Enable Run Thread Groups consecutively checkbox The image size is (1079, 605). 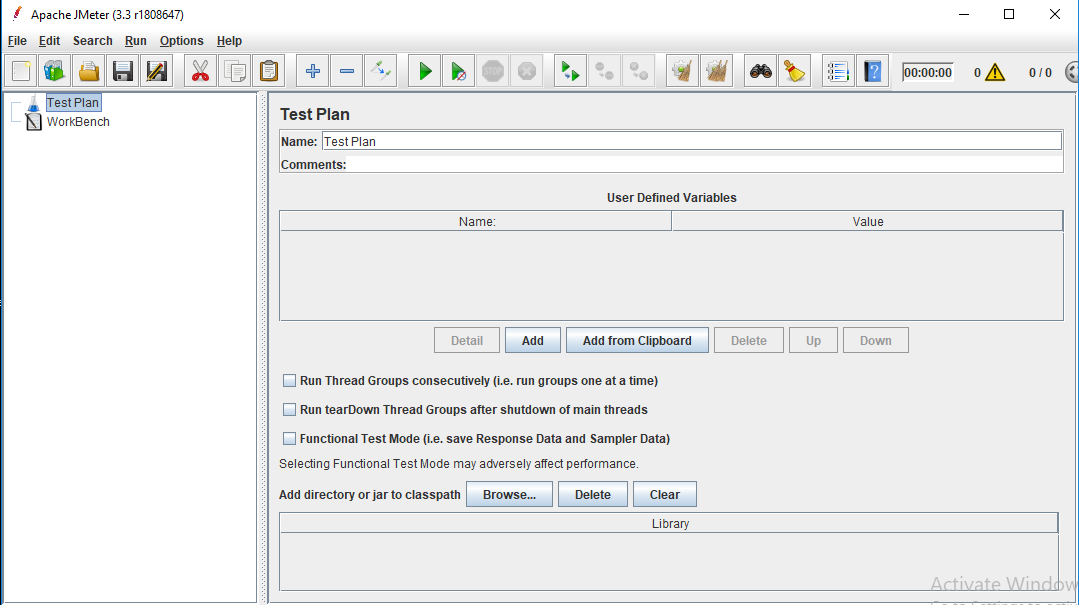[x=290, y=381]
